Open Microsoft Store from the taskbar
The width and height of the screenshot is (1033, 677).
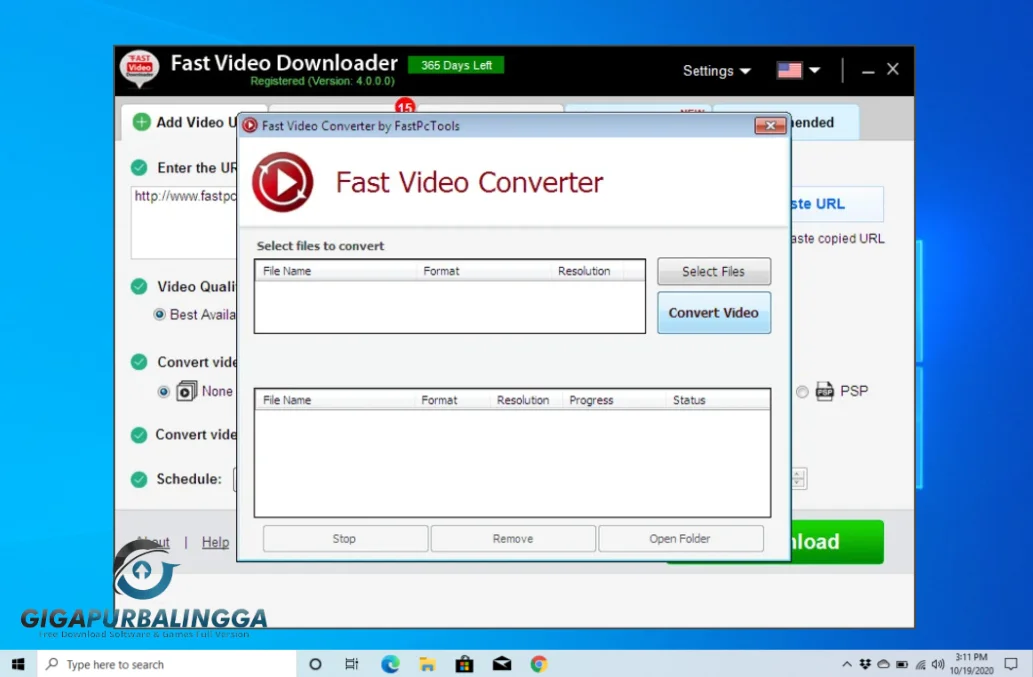pyautogui.click(x=464, y=663)
